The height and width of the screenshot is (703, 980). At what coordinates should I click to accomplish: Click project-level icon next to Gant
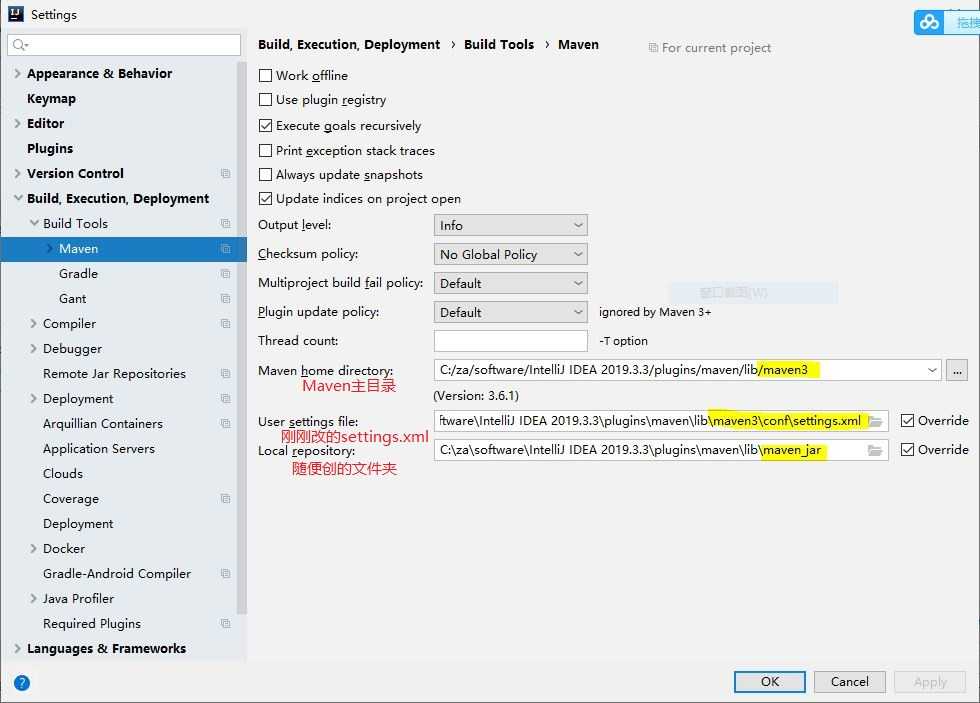[226, 299]
